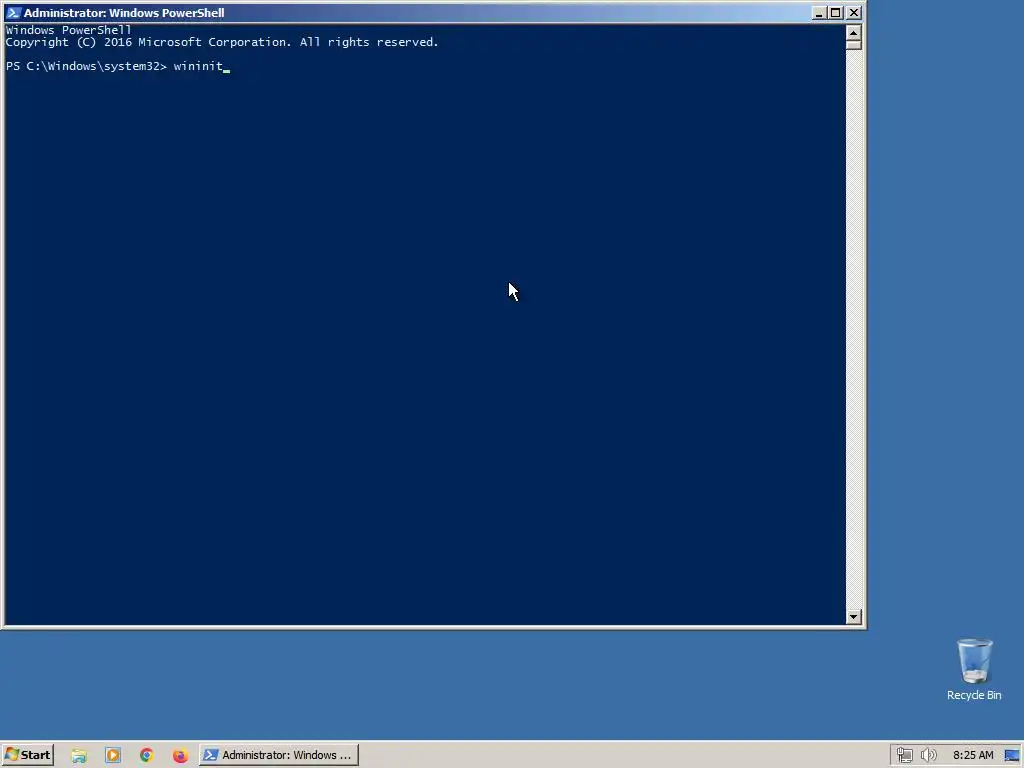Screen dimensions: 1024x768
Task: Click the PowerShell scrollbar down arrow
Action: click(854, 616)
